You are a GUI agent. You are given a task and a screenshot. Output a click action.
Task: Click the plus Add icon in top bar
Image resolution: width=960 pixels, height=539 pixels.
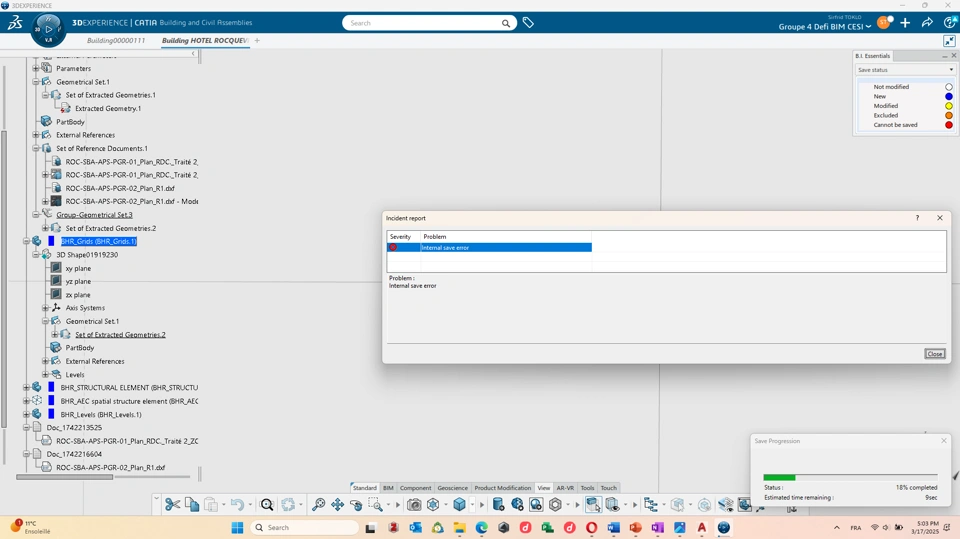(x=905, y=23)
